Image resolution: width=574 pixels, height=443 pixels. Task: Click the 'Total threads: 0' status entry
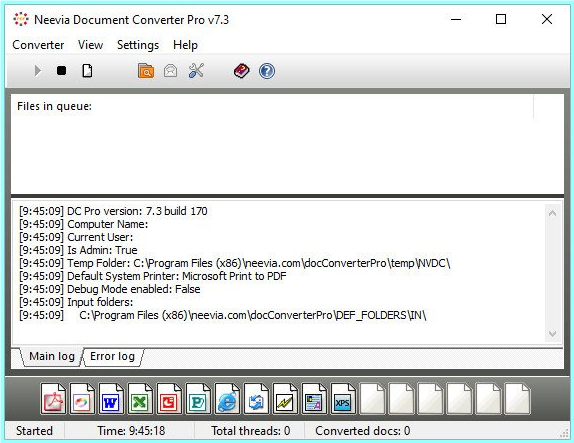pos(251,431)
